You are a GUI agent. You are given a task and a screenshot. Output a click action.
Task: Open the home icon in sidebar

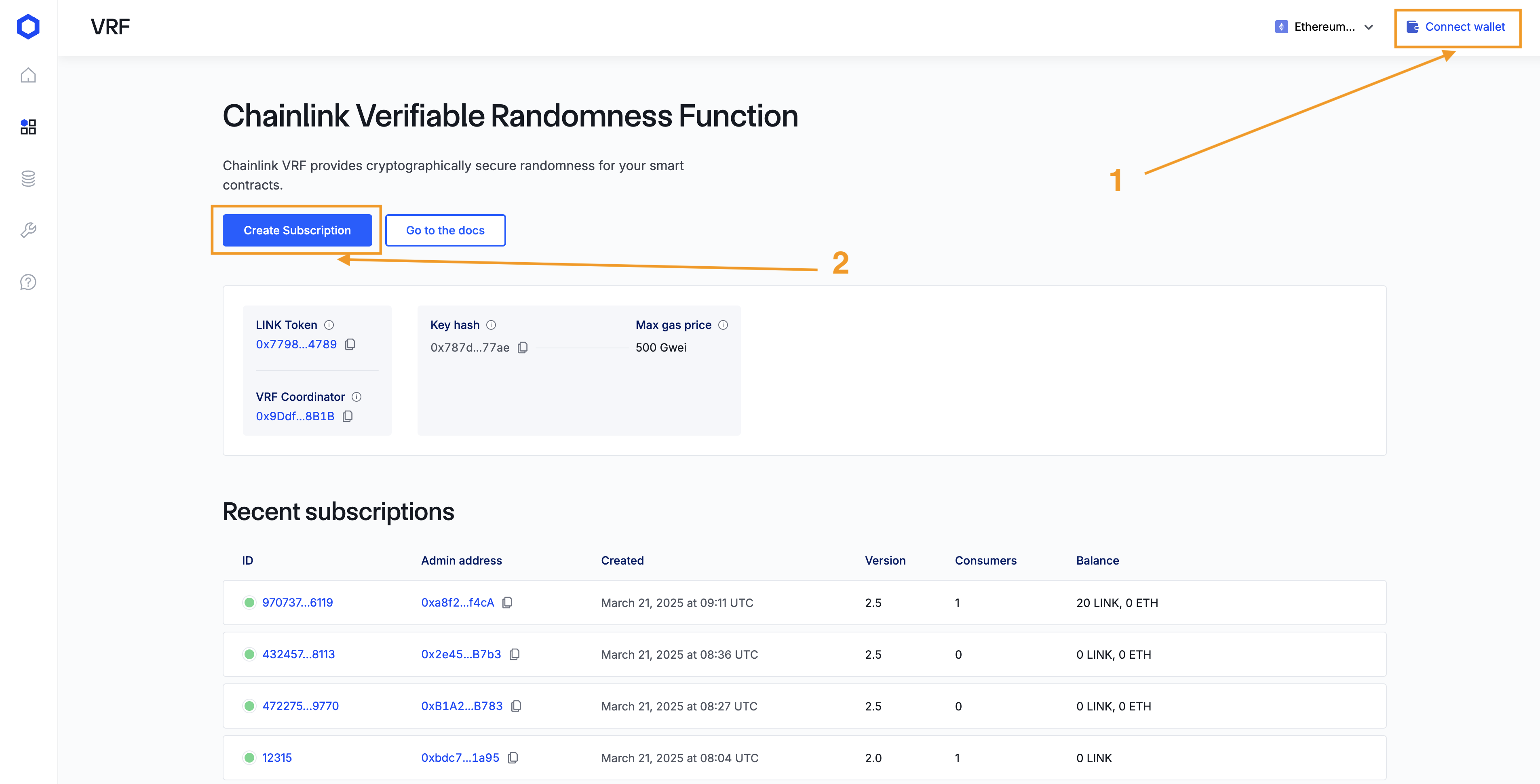tap(28, 75)
